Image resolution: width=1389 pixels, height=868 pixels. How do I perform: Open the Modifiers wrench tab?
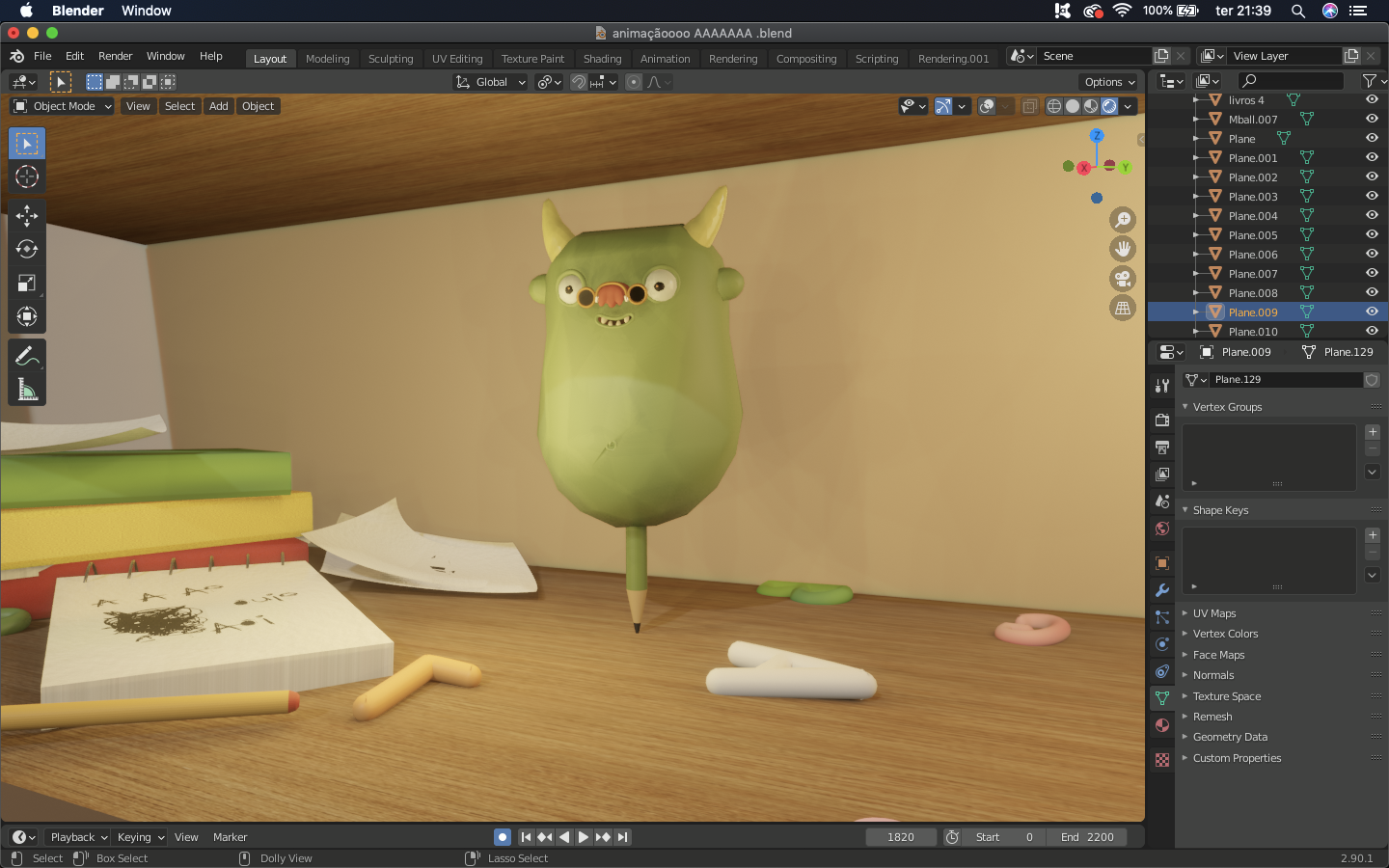[1162, 590]
